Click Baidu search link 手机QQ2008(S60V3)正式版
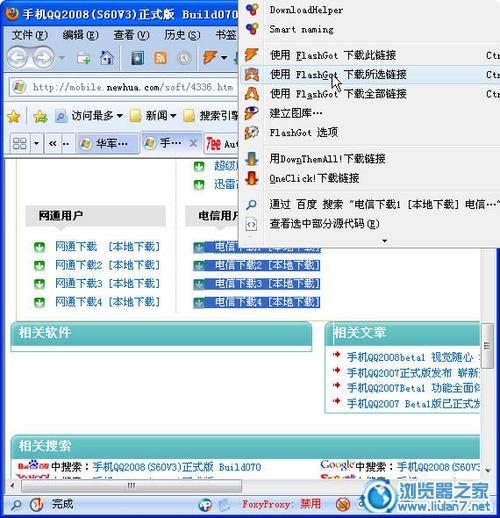This screenshot has height=518, width=500. (x=177, y=467)
